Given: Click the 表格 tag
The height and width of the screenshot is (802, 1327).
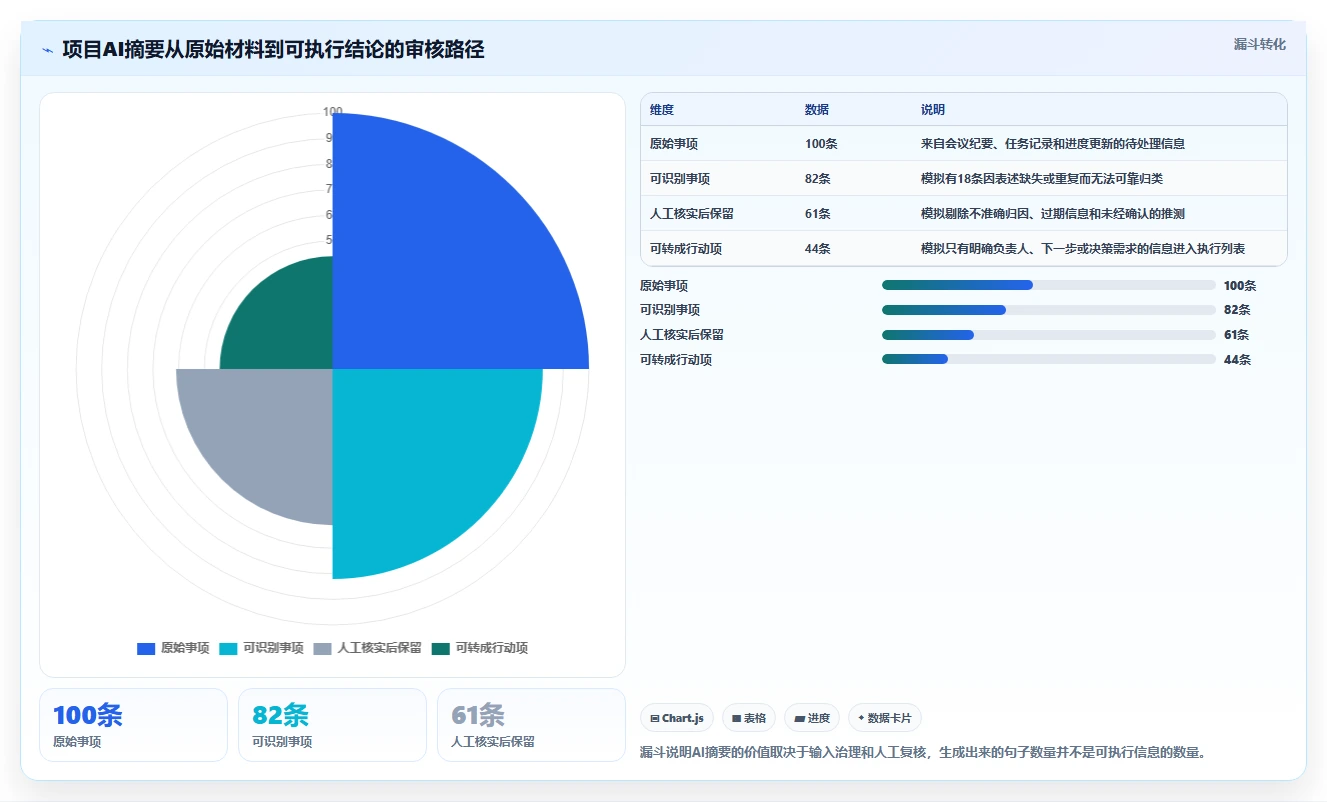Looking at the screenshot, I should click(749, 718).
